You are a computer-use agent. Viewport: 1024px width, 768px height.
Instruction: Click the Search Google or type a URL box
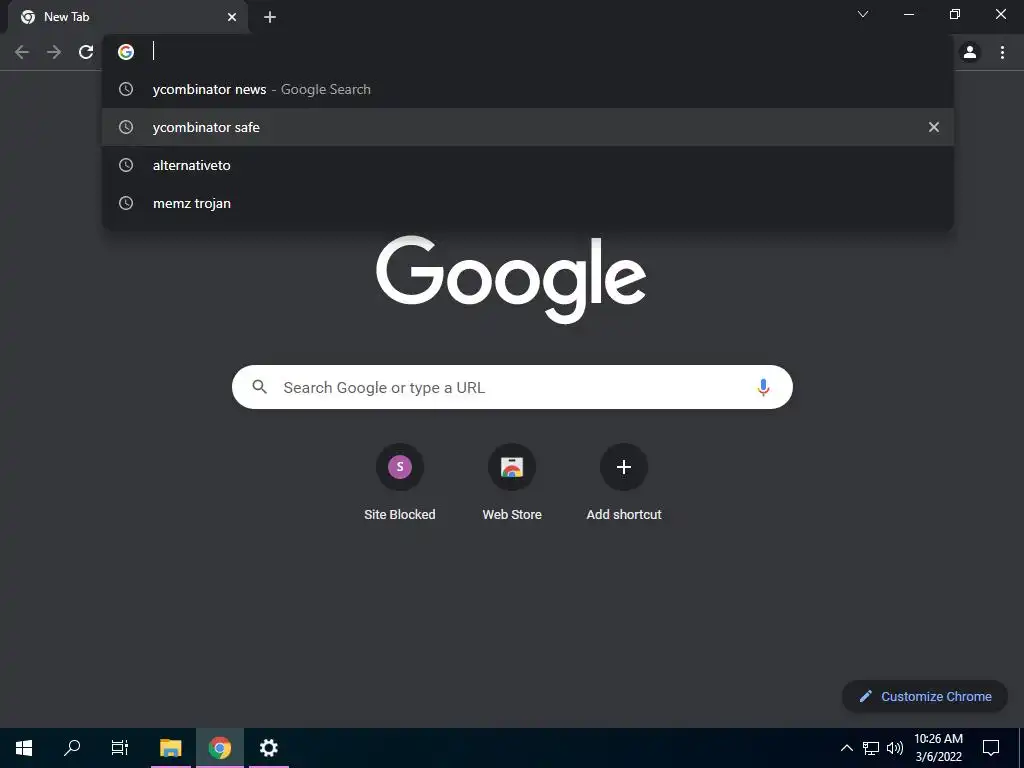coord(512,387)
